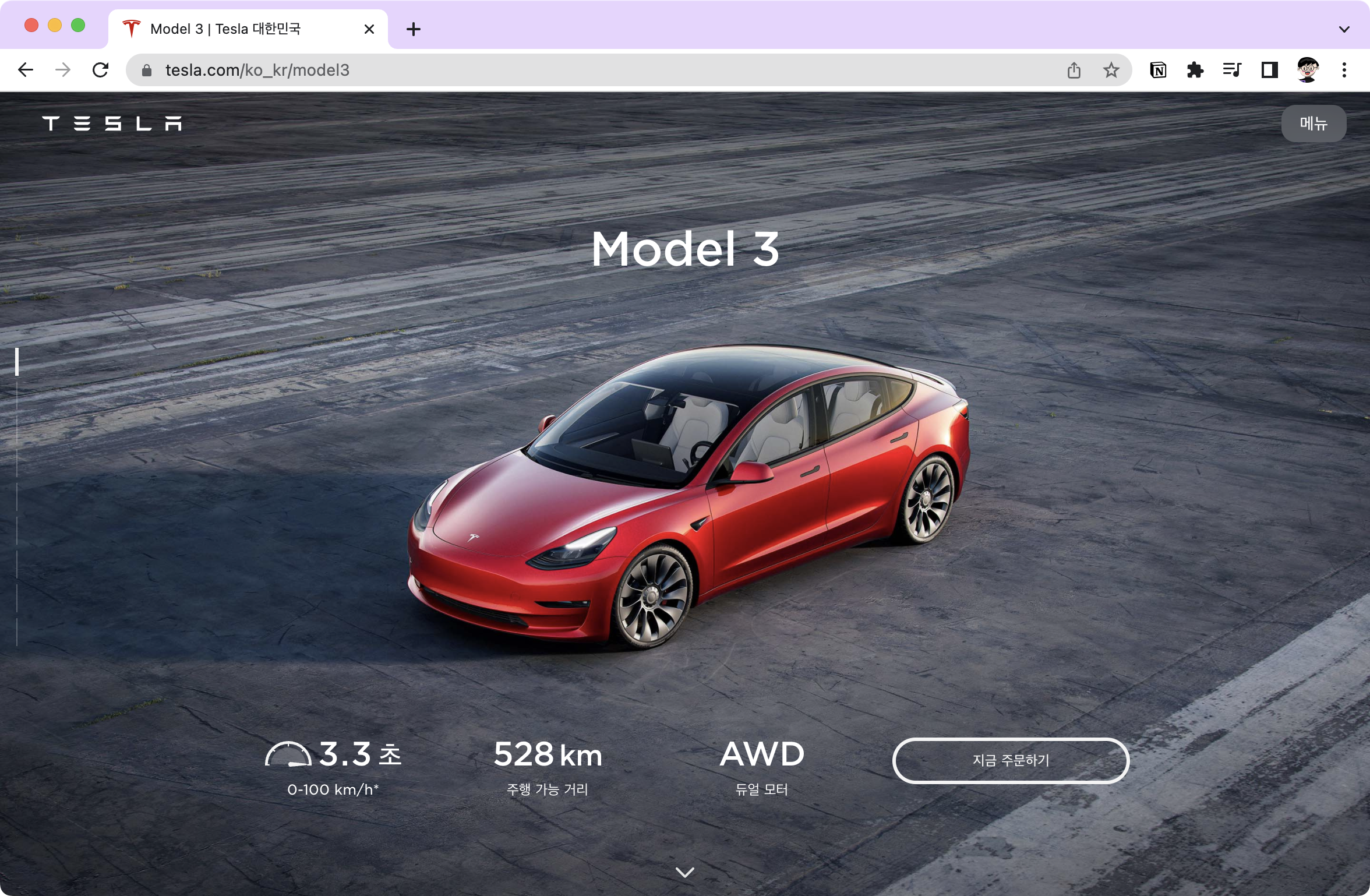Open the Chrome three-dot menu
The width and height of the screenshot is (1370, 896).
1344,70
